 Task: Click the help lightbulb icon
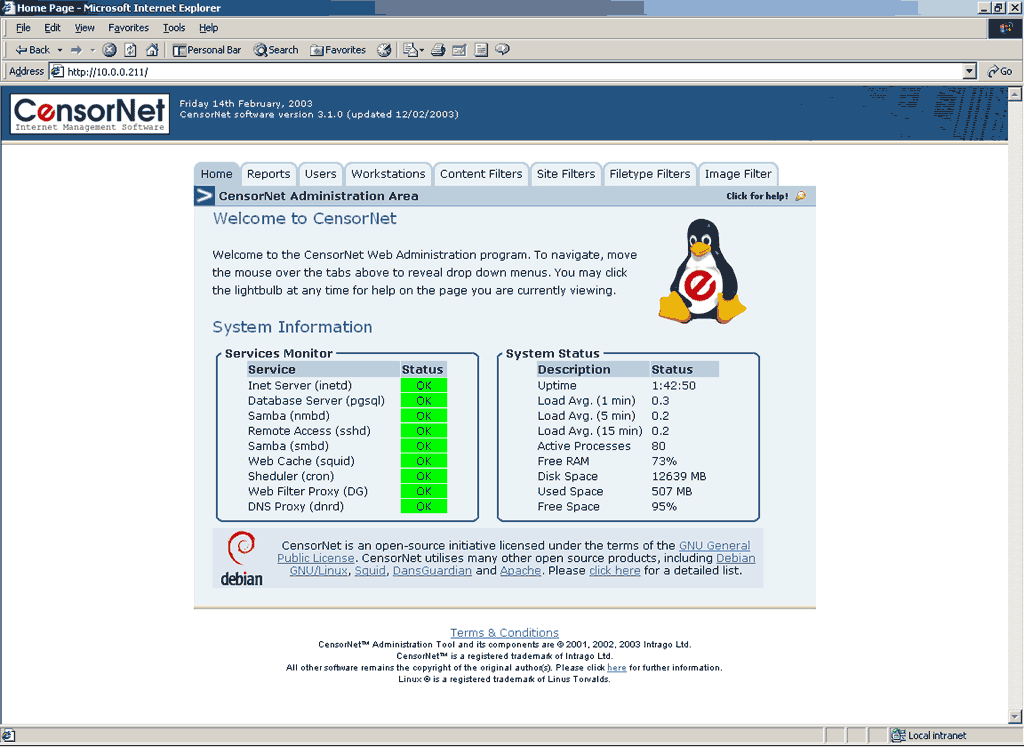coord(801,196)
